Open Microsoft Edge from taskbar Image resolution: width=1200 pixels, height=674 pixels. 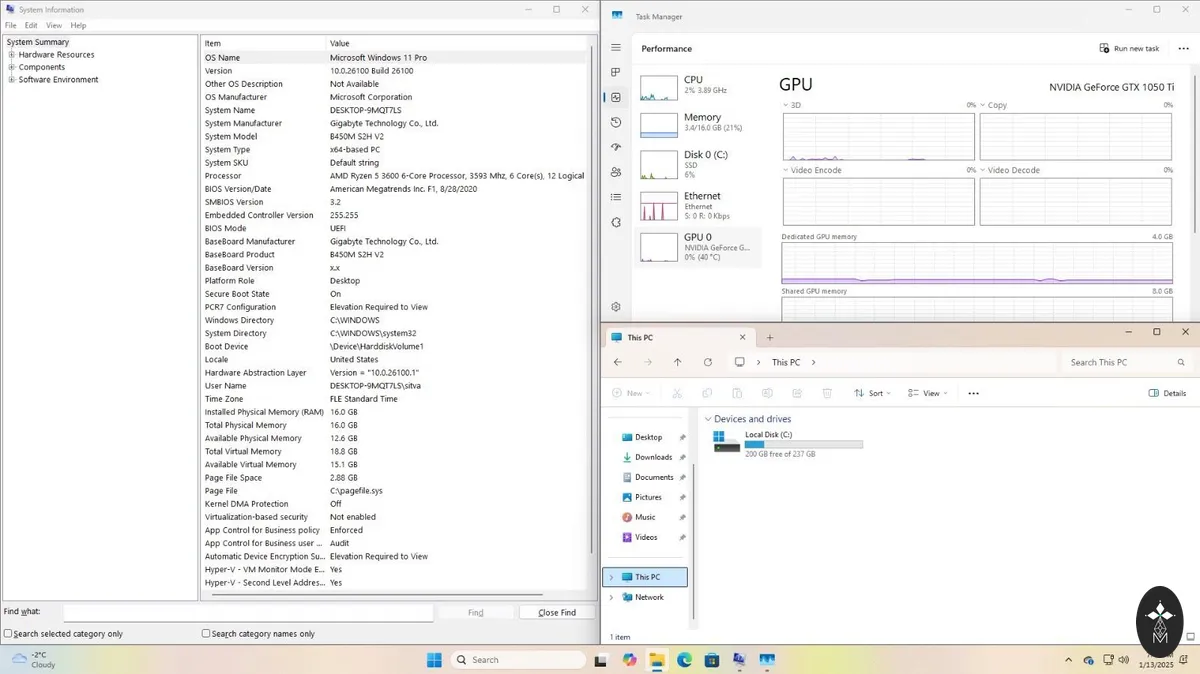(x=685, y=660)
